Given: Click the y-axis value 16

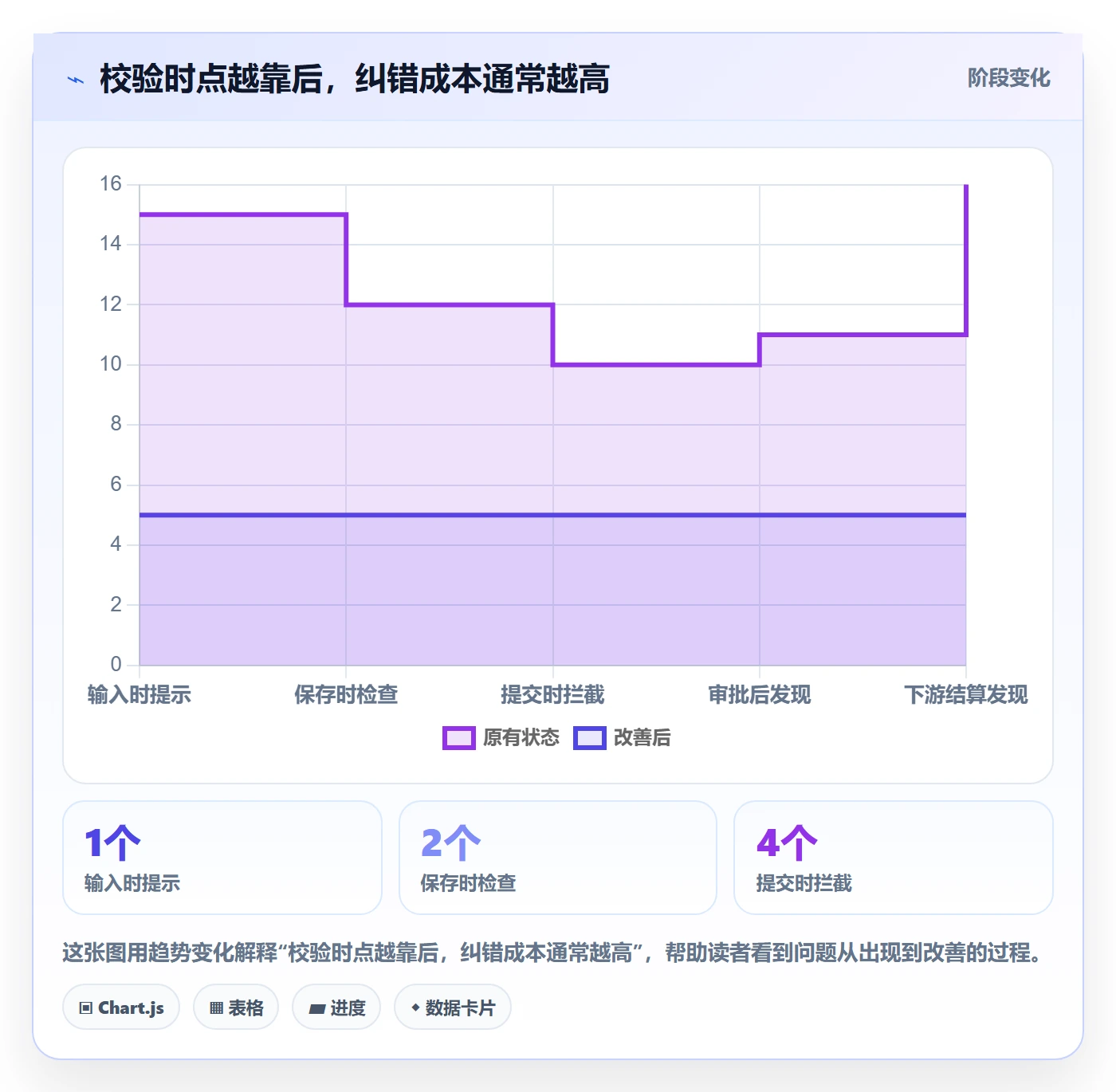Looking at the screenshot, I should click(x=111, y=184).
